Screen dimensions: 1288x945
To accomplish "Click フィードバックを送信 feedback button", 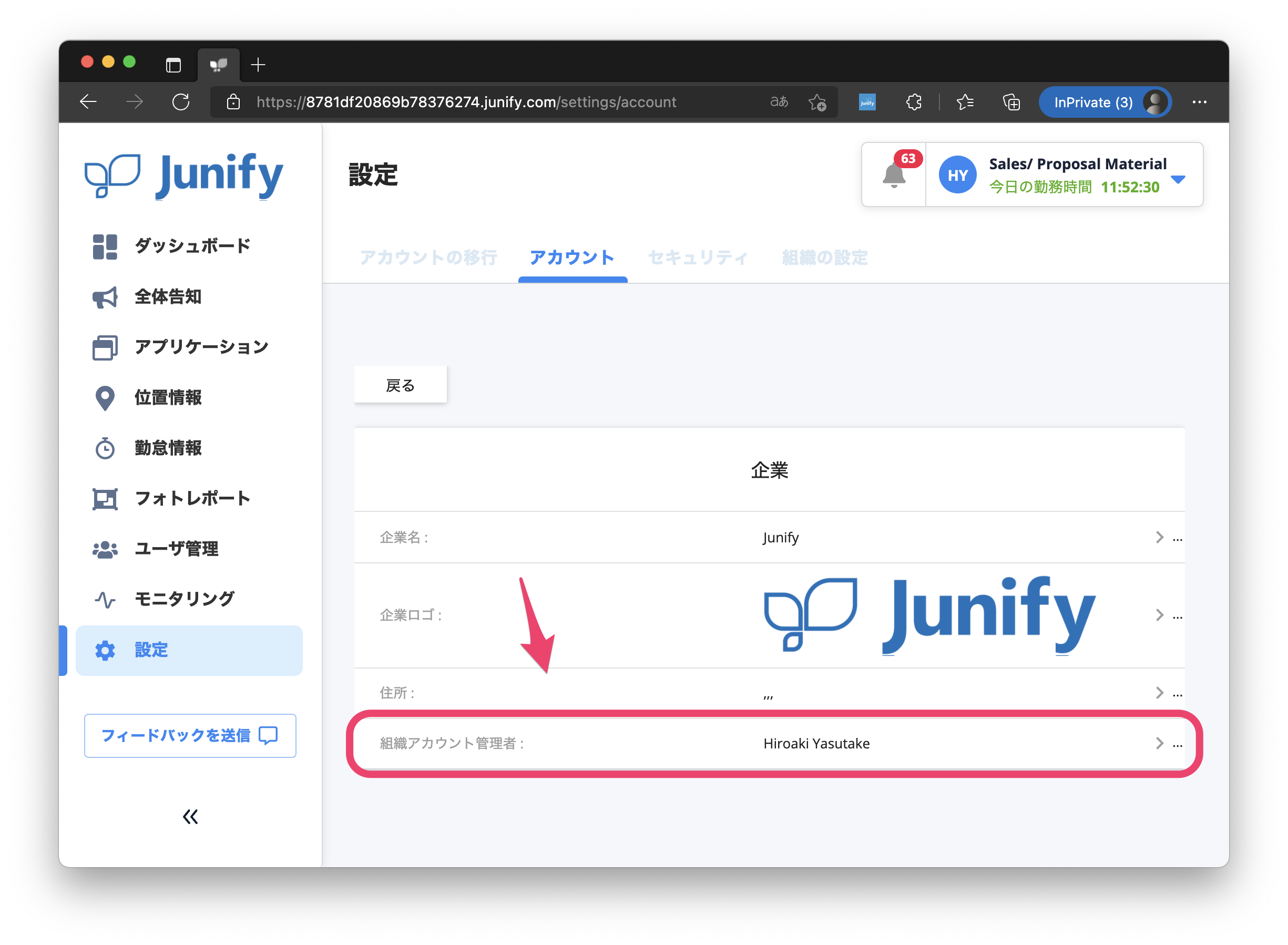I will 190,736.
